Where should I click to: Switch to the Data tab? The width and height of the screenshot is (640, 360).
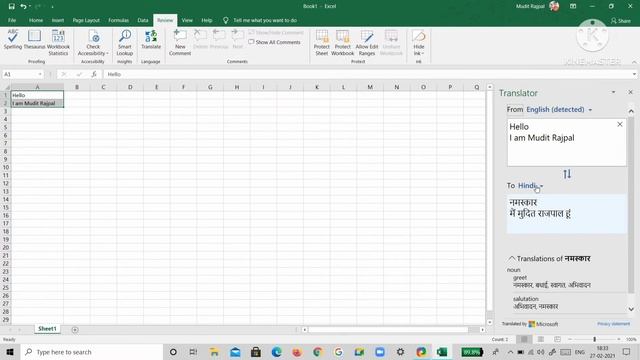pos(143,20)
